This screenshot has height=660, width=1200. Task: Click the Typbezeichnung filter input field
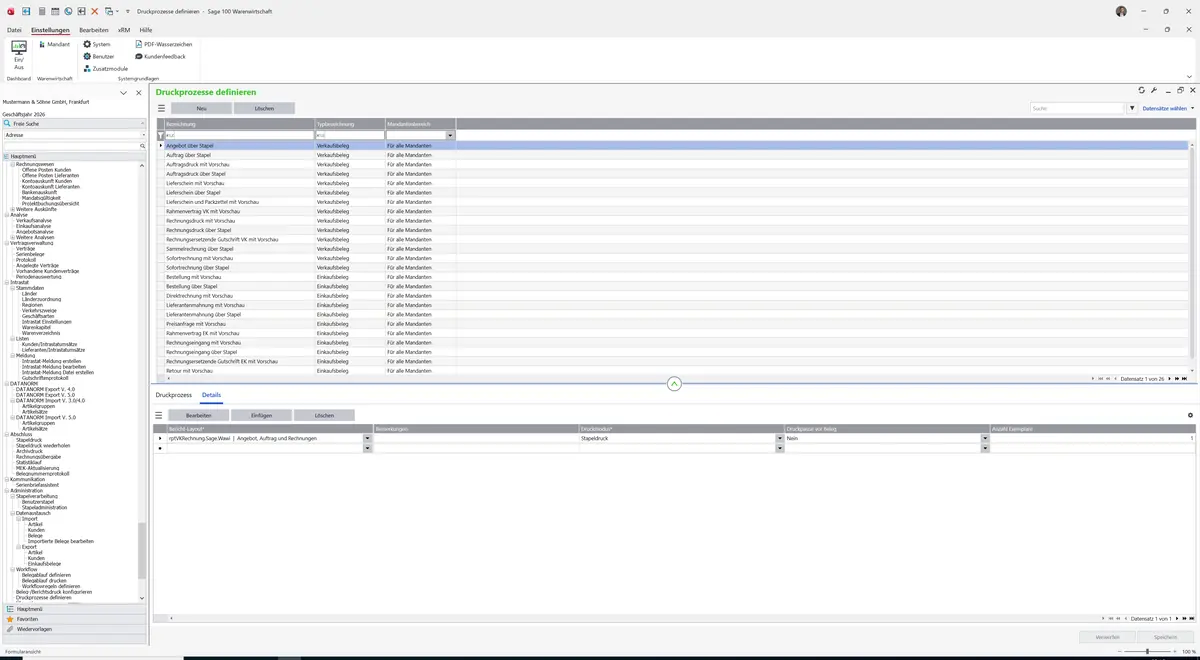click(x=350, y=135)
